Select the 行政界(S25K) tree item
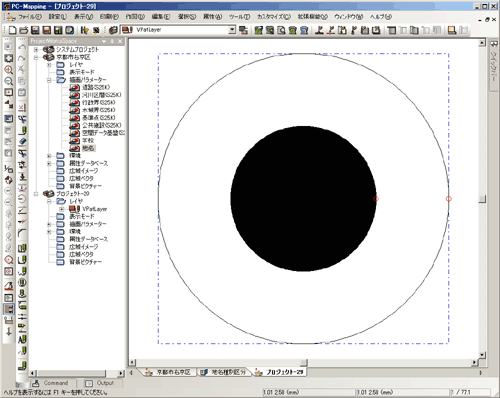Screen dimensions: 500x398 98,103
